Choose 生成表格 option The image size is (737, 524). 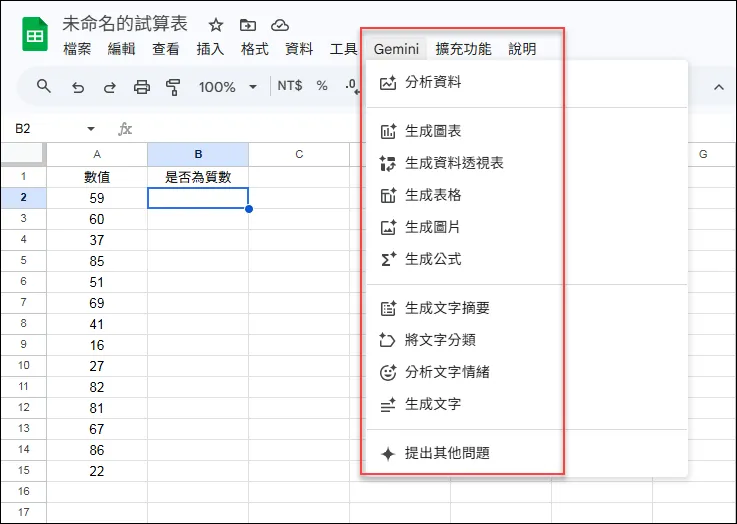(x=526, y=195)
